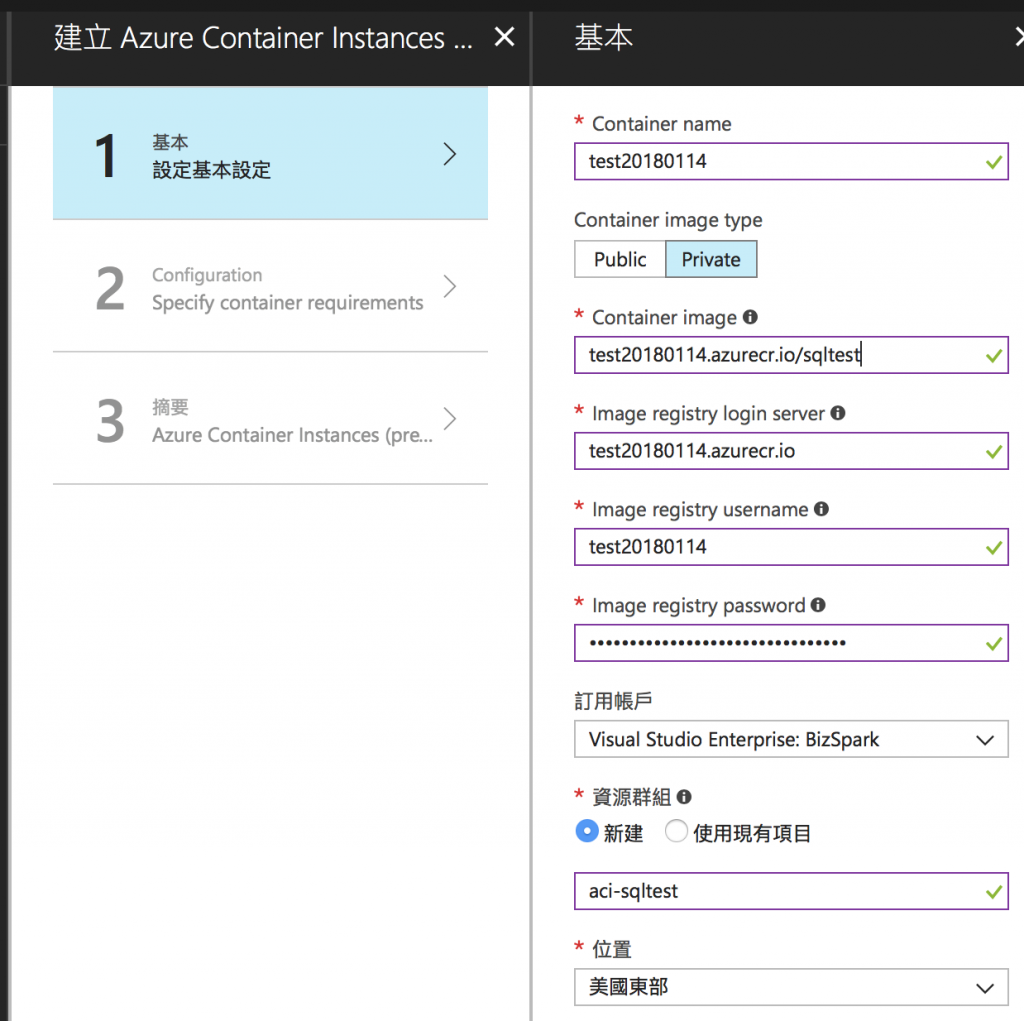Click green checkmark in Container name field

tap(994, 162)
